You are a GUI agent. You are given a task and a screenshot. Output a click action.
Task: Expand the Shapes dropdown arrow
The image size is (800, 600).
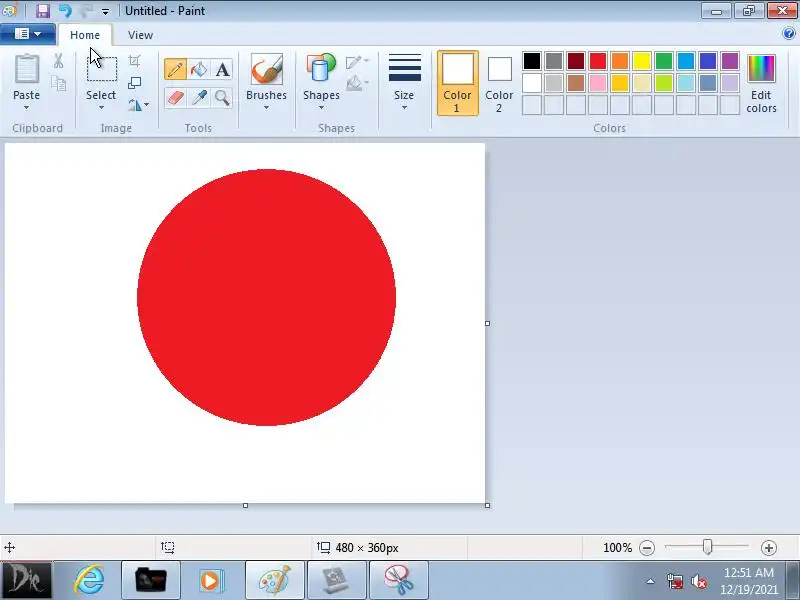(321, 108)
